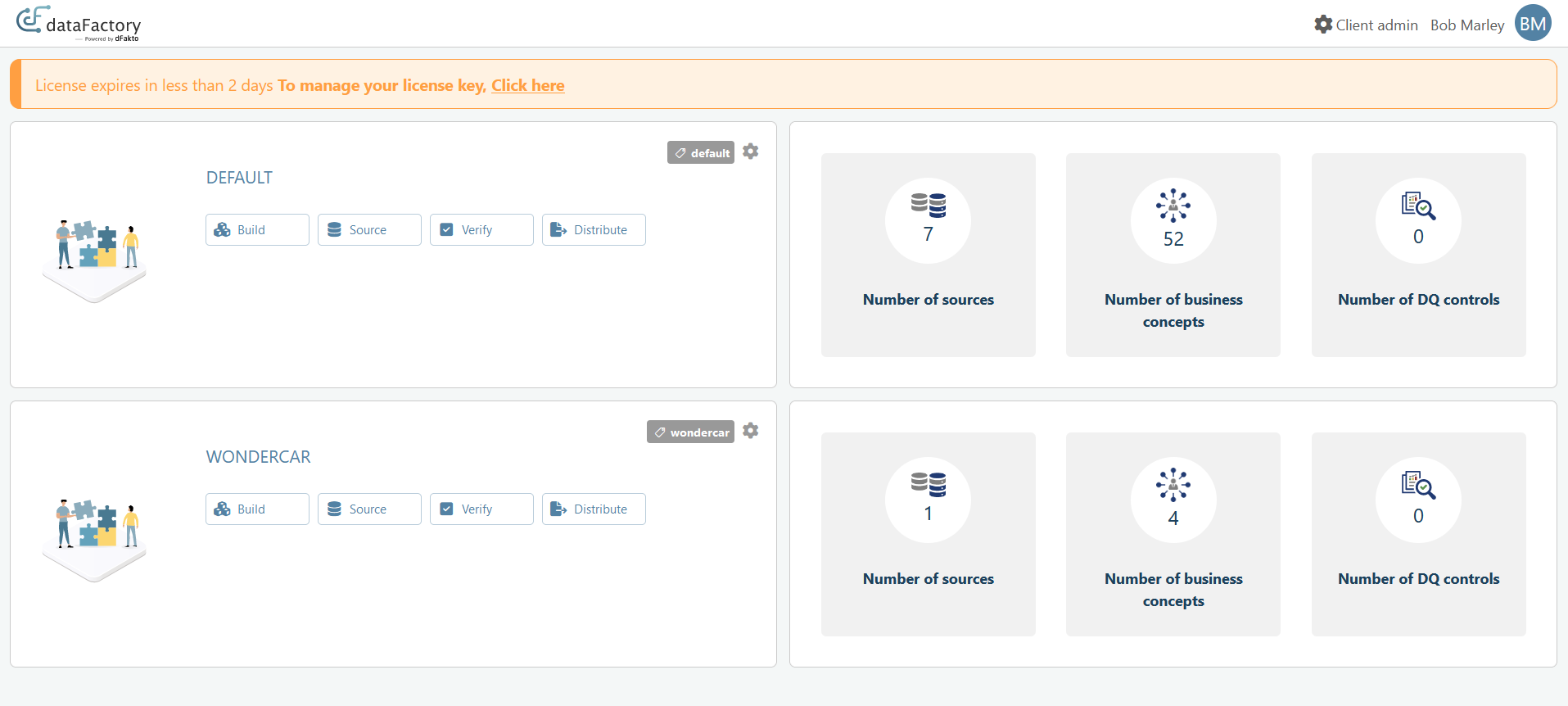Click the 'wondercar' tag badge

click(690, 432)
